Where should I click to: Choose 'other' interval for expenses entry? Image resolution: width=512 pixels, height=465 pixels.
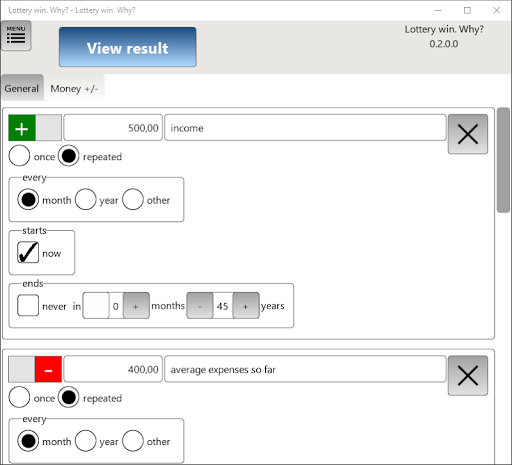pos(133,441)
